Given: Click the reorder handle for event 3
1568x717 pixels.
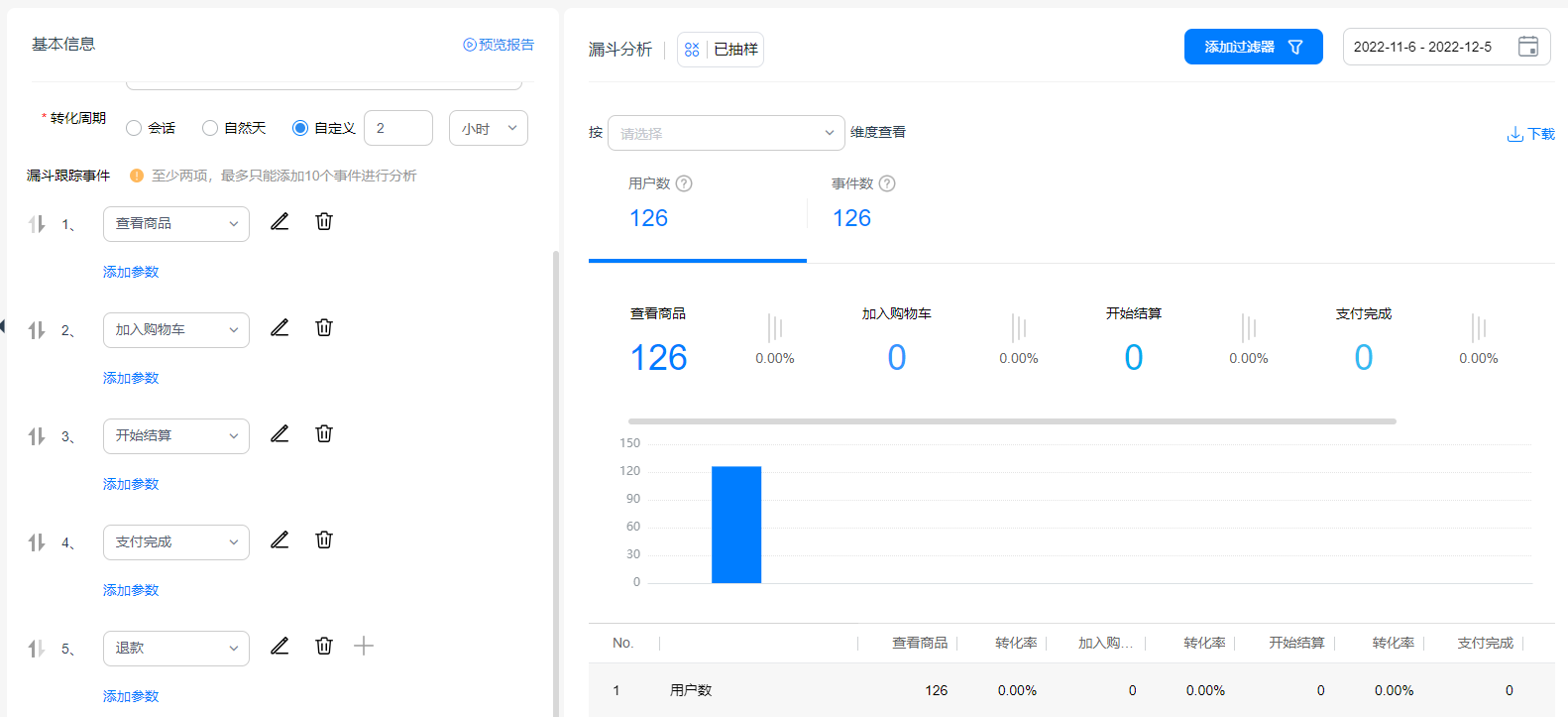Looking at the screenshot, I should coord(37,436).
